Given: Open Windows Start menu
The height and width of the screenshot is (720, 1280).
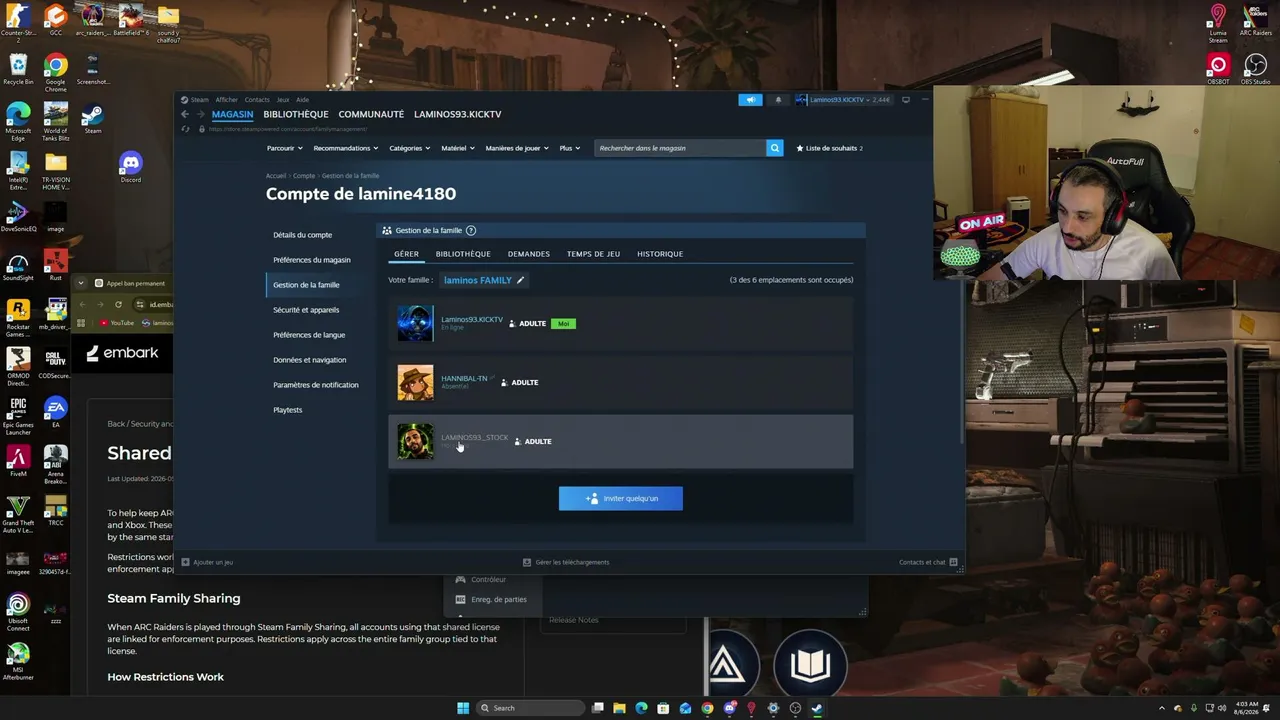Looking at the screenshot, I should click(463, 708).
